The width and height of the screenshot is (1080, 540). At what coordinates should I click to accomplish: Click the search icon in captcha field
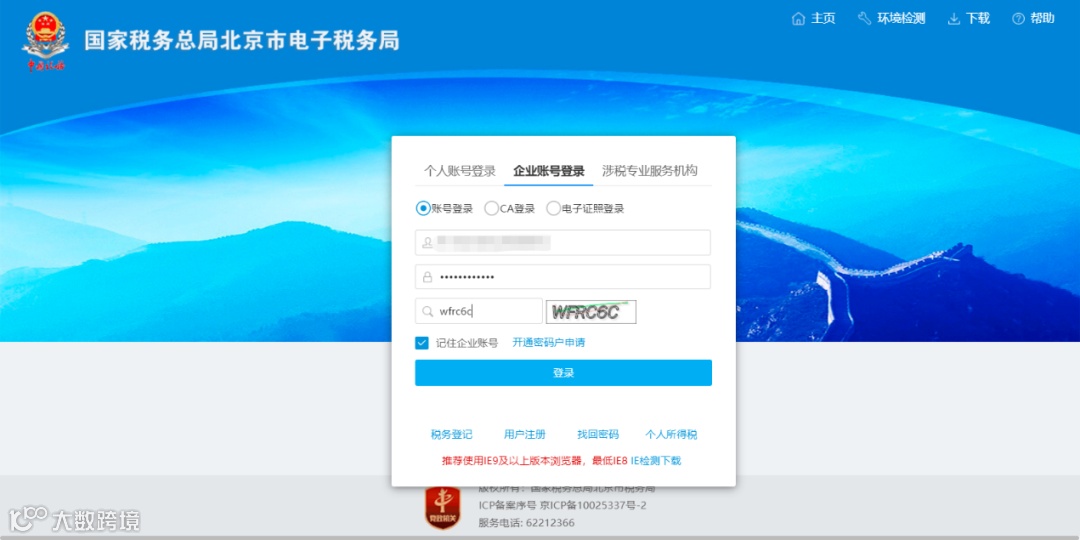[x=428, y=311]
